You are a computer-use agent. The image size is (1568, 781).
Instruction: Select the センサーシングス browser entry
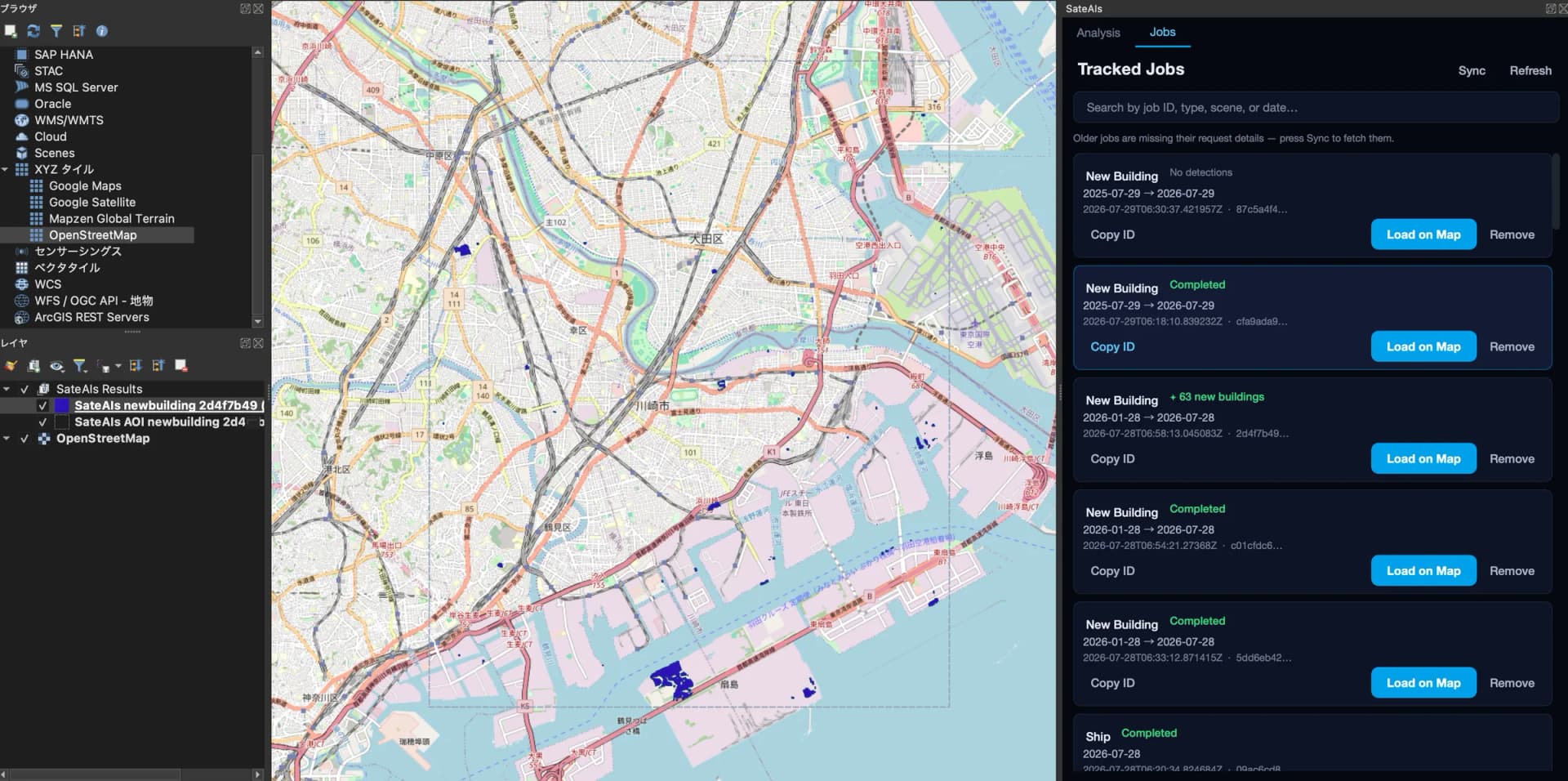pos(78,251)
